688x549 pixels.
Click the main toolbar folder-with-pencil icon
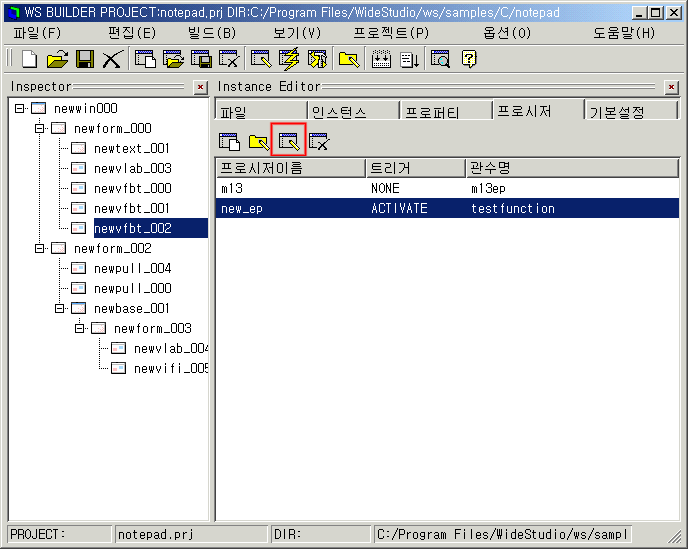tap(349, 59)
